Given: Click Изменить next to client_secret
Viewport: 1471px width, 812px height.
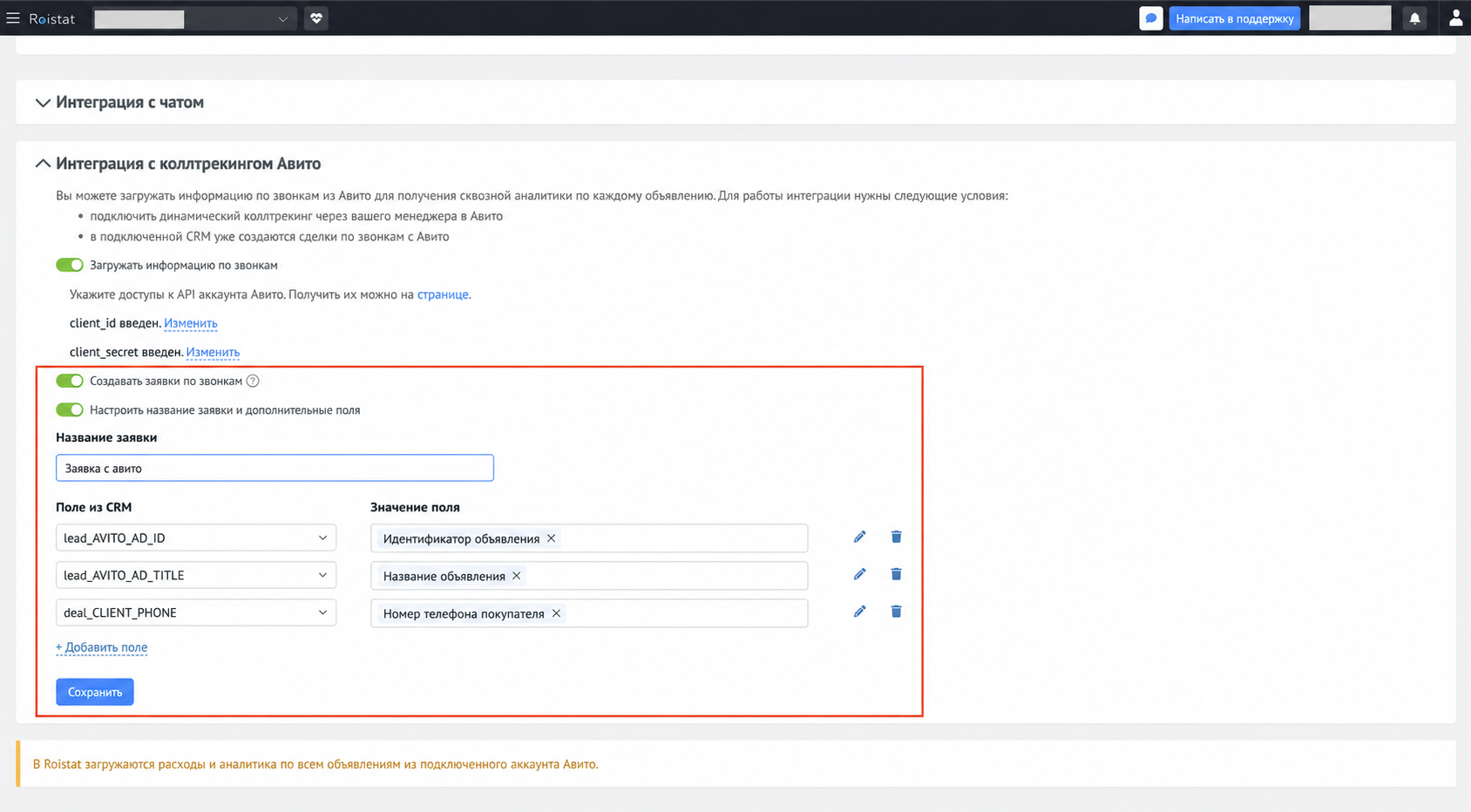Looking at the screenshot, I should (213, 352).
